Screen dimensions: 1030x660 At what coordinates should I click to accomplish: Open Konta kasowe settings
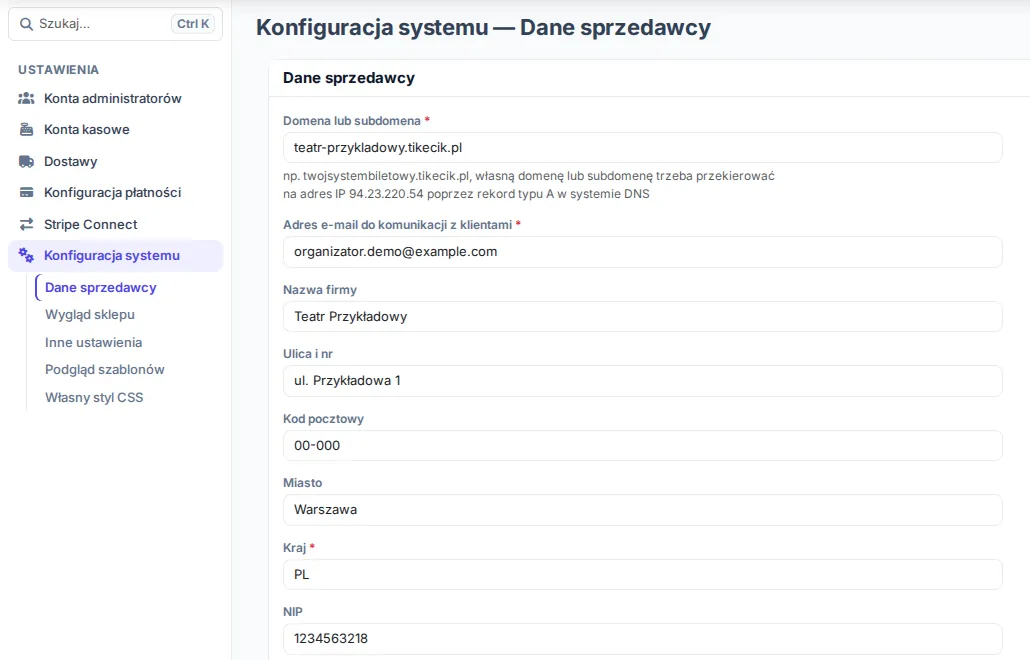click(x=116, y=129)
